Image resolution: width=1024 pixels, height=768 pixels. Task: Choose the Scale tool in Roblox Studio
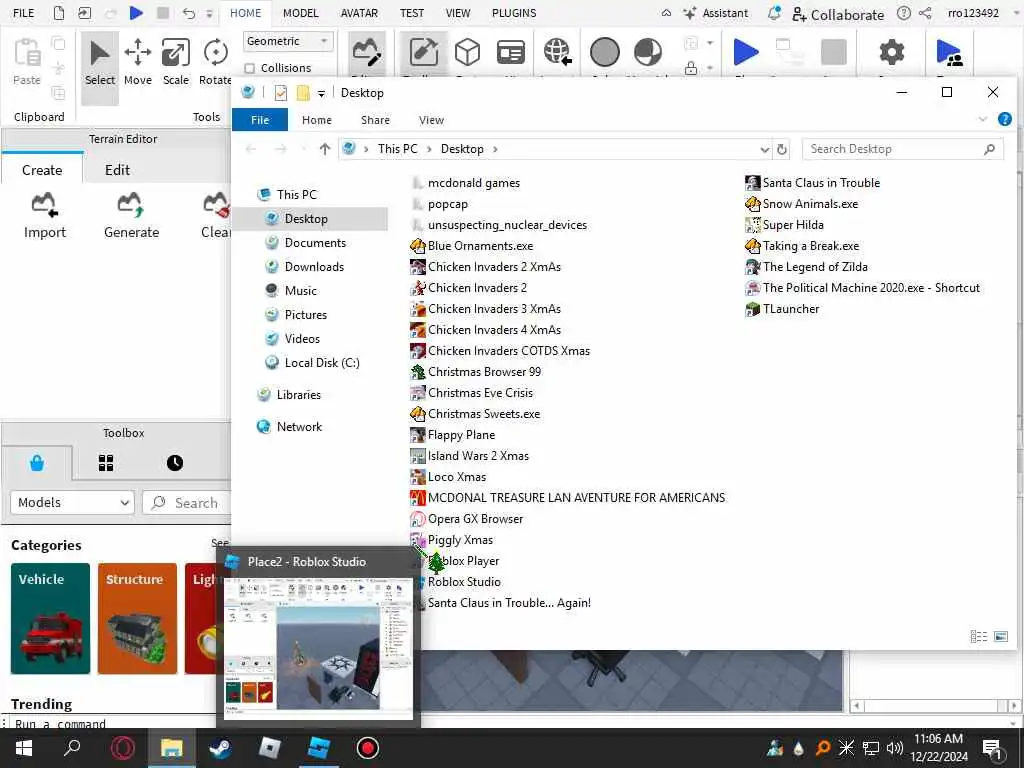pyautogui.click(x=176, y=63)
